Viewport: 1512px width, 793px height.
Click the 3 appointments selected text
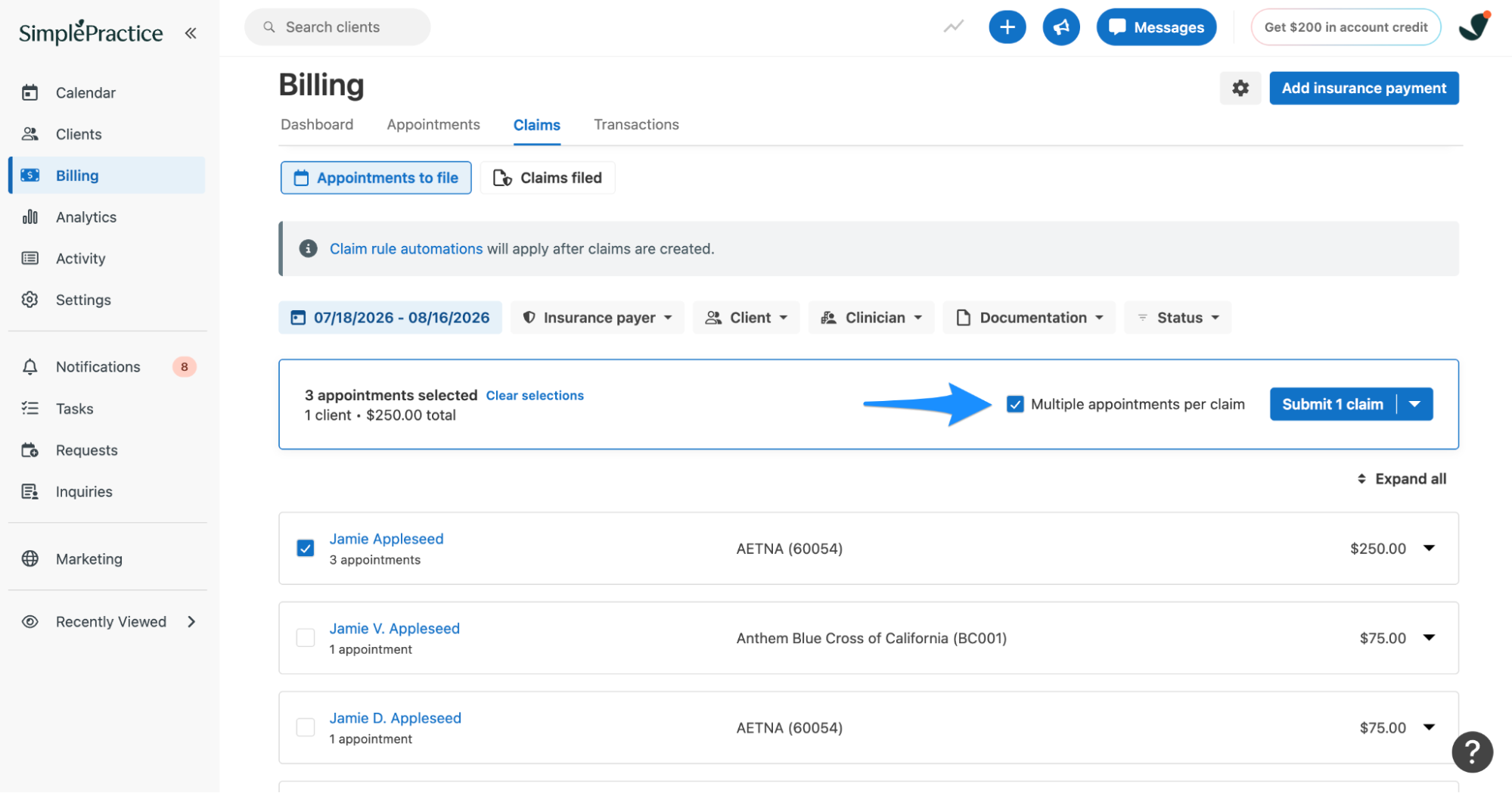(391, 395)
